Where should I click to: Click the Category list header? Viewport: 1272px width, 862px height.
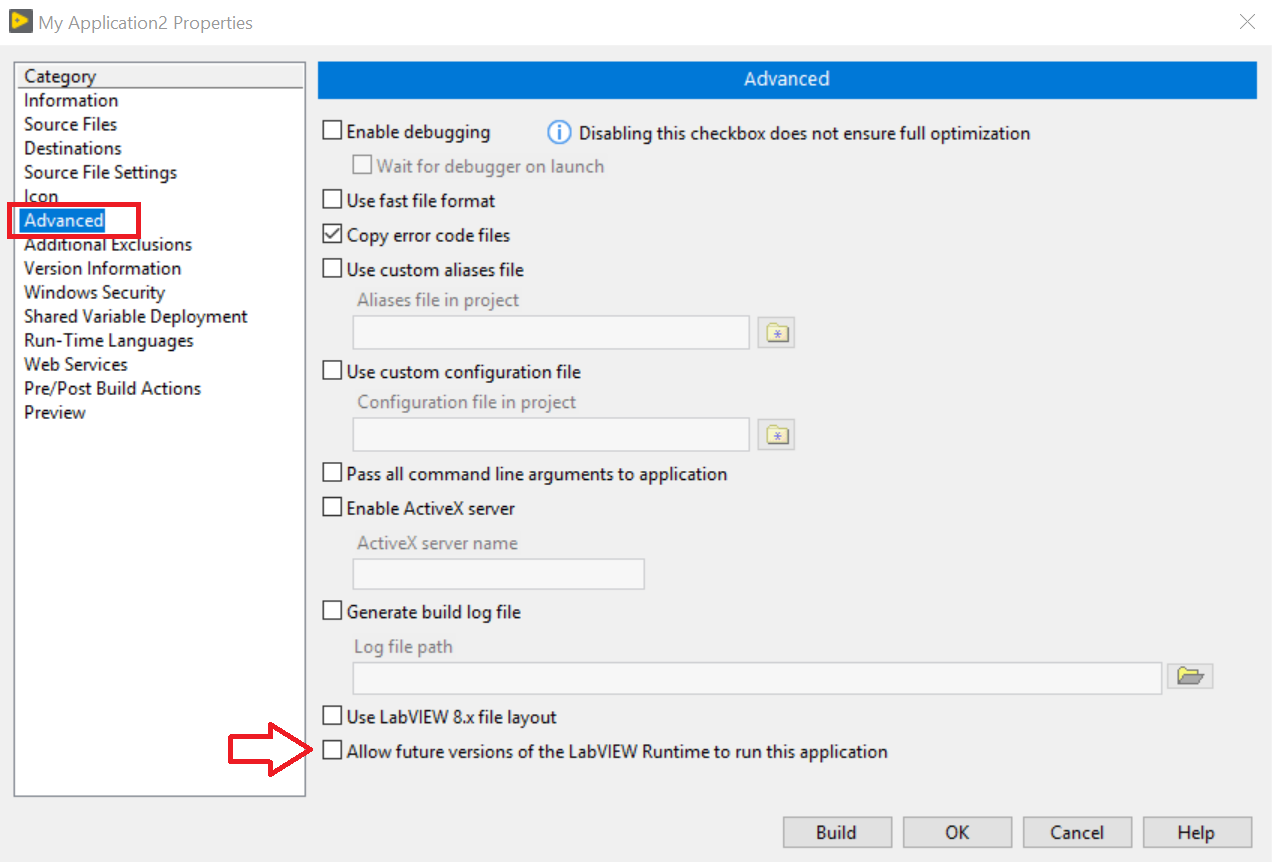tap(161, 76)
